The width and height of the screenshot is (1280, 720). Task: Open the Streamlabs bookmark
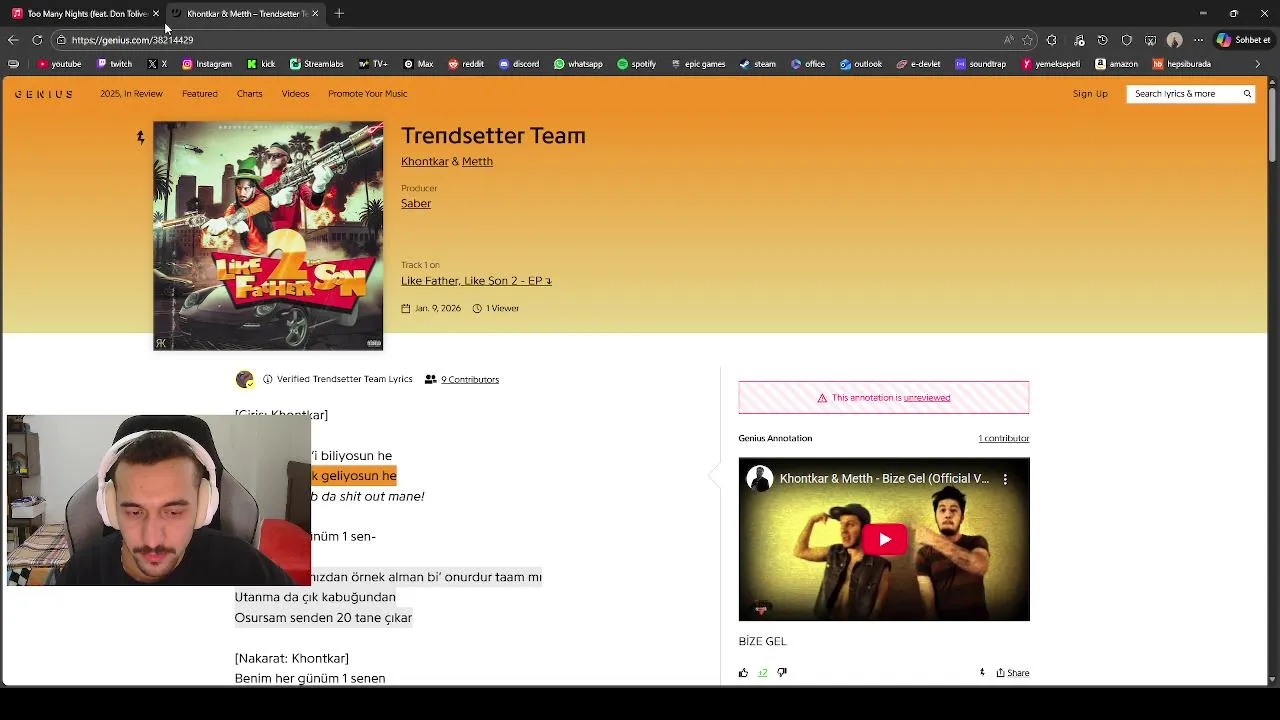coord(316,64)
